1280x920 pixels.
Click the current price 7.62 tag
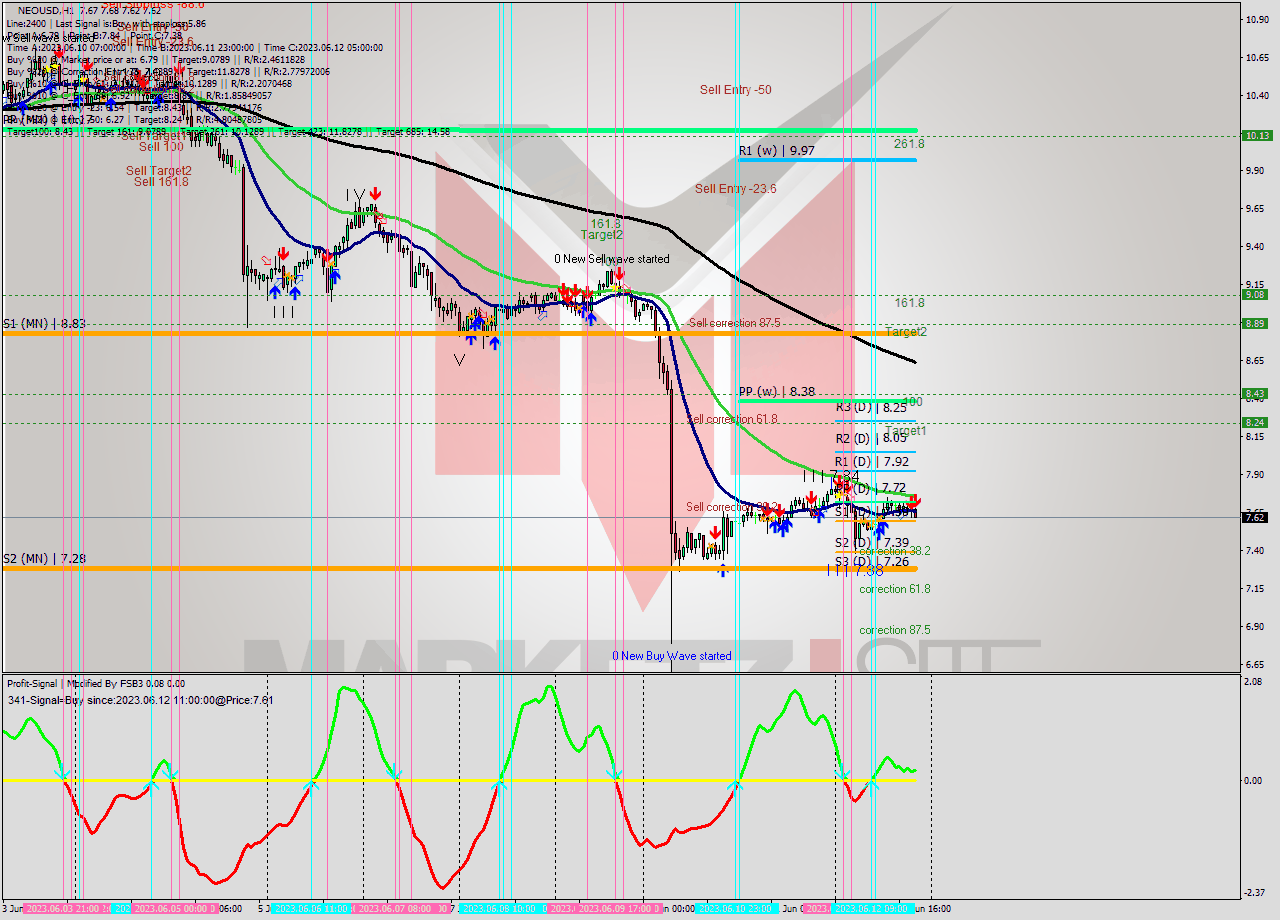(x=1256, y=517)
